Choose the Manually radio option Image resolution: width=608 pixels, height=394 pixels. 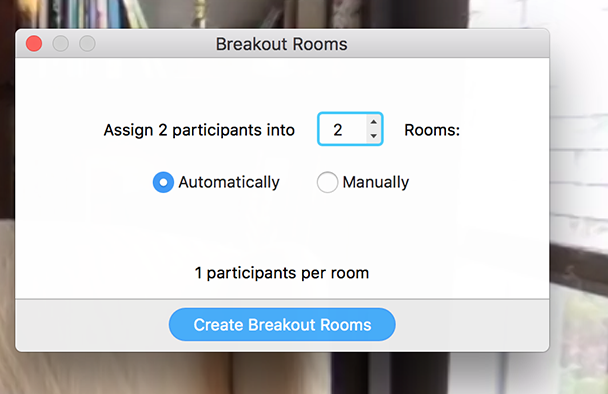point(327,182)
